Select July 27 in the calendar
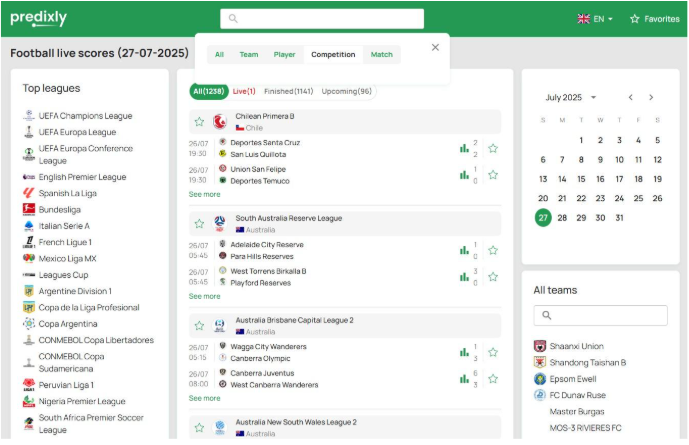 (543, 218)
